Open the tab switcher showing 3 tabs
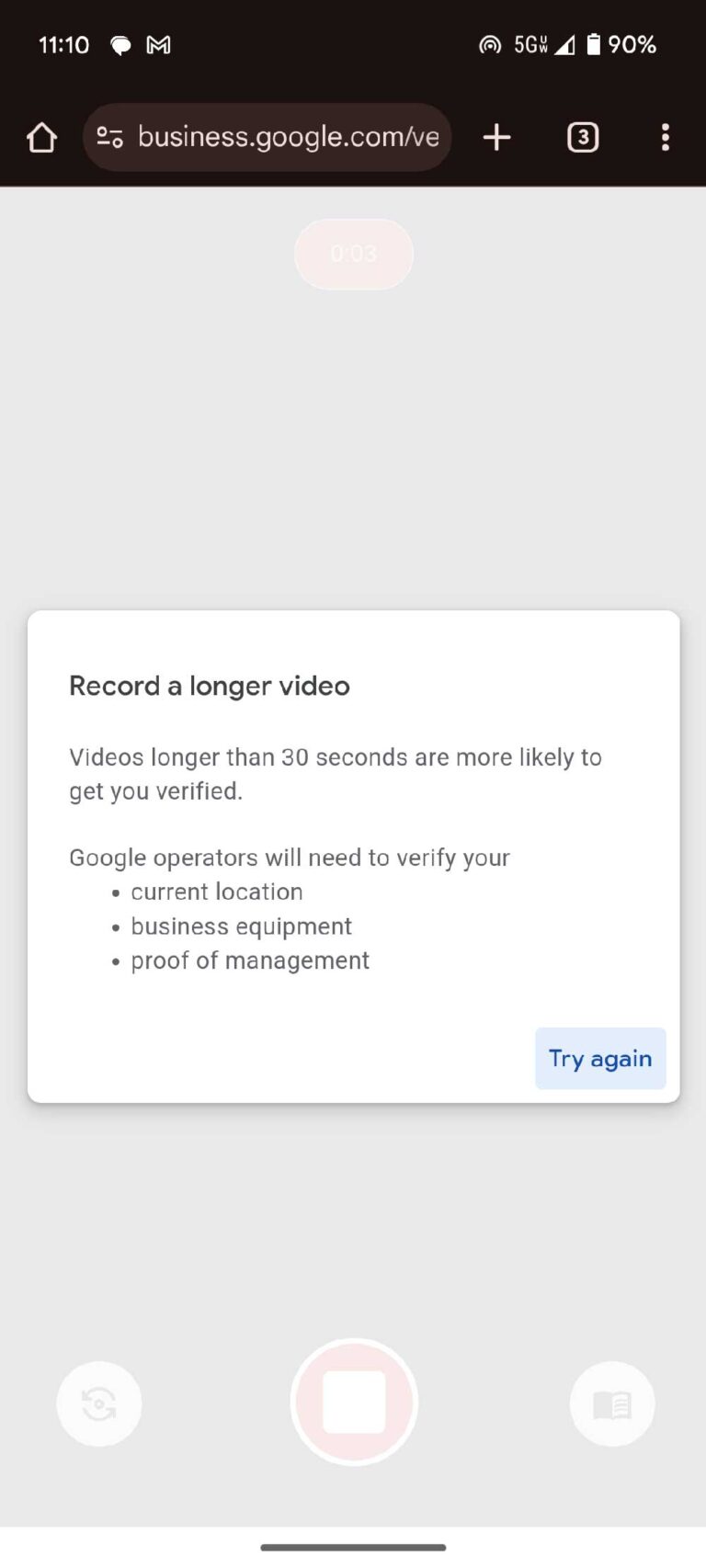 (x=582, y=137)
